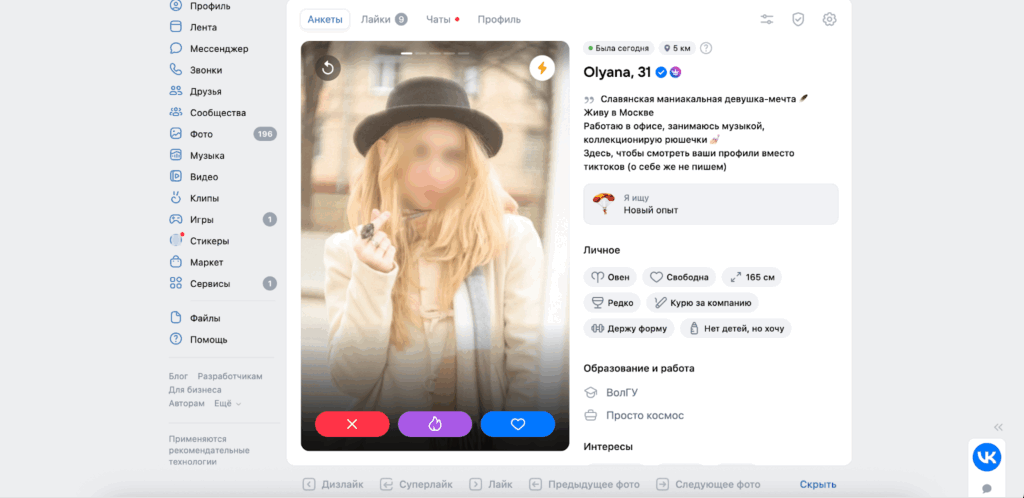This screenshot has height=498, width=1024.
Task: Click the lightning boost icon on photo
Action: tap(542, 68)
